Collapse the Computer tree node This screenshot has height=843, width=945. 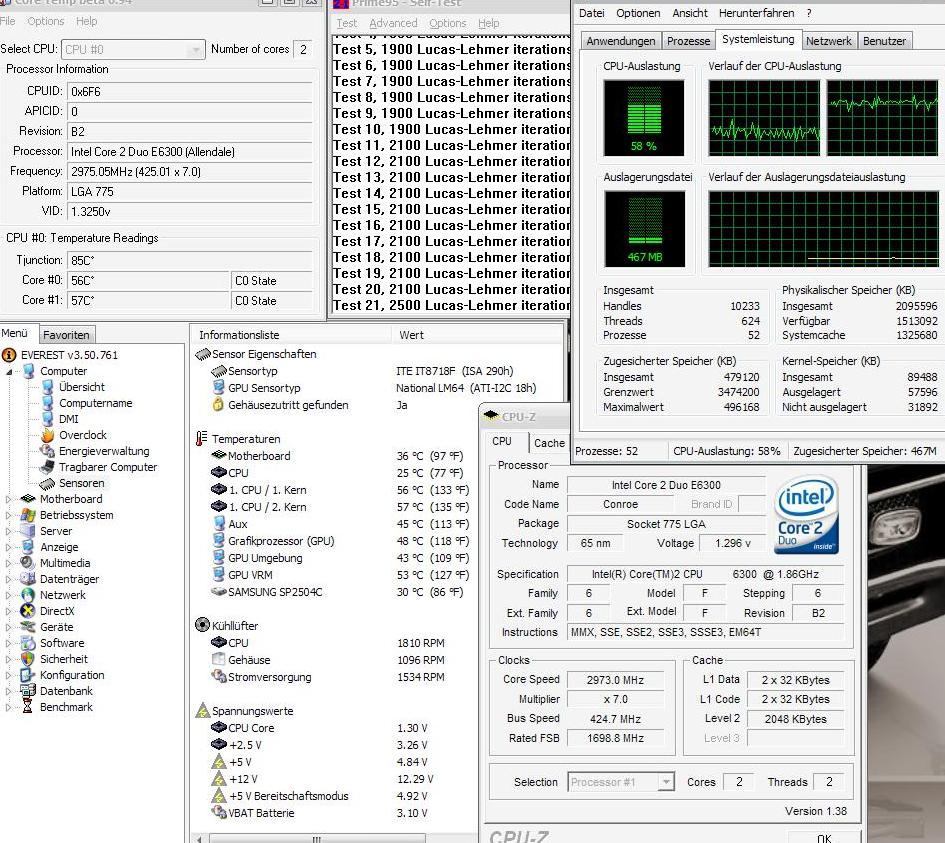click(x=9, y=372)
